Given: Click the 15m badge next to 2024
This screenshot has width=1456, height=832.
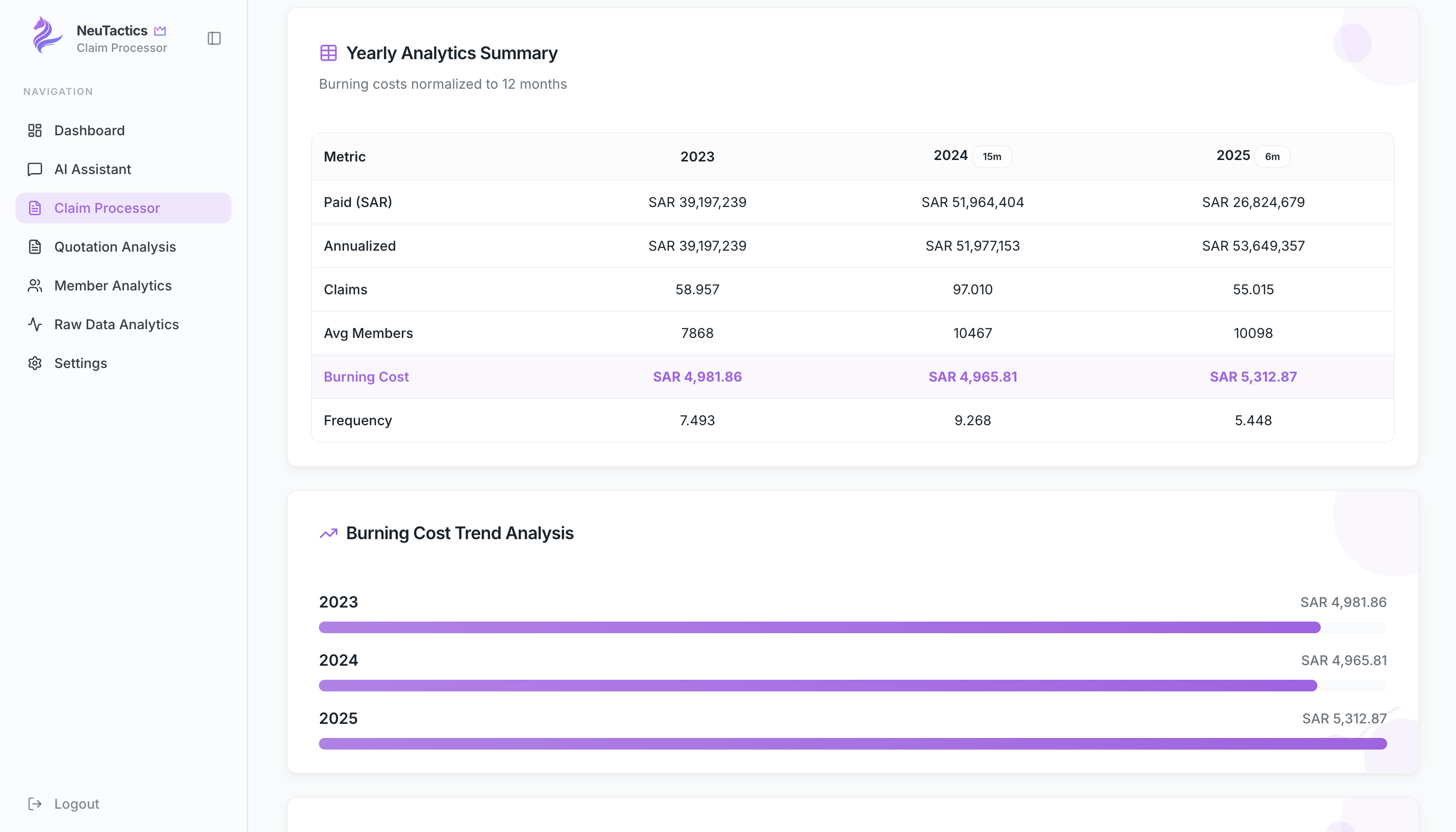Looking at the screenshot, I should click(992, 157).
